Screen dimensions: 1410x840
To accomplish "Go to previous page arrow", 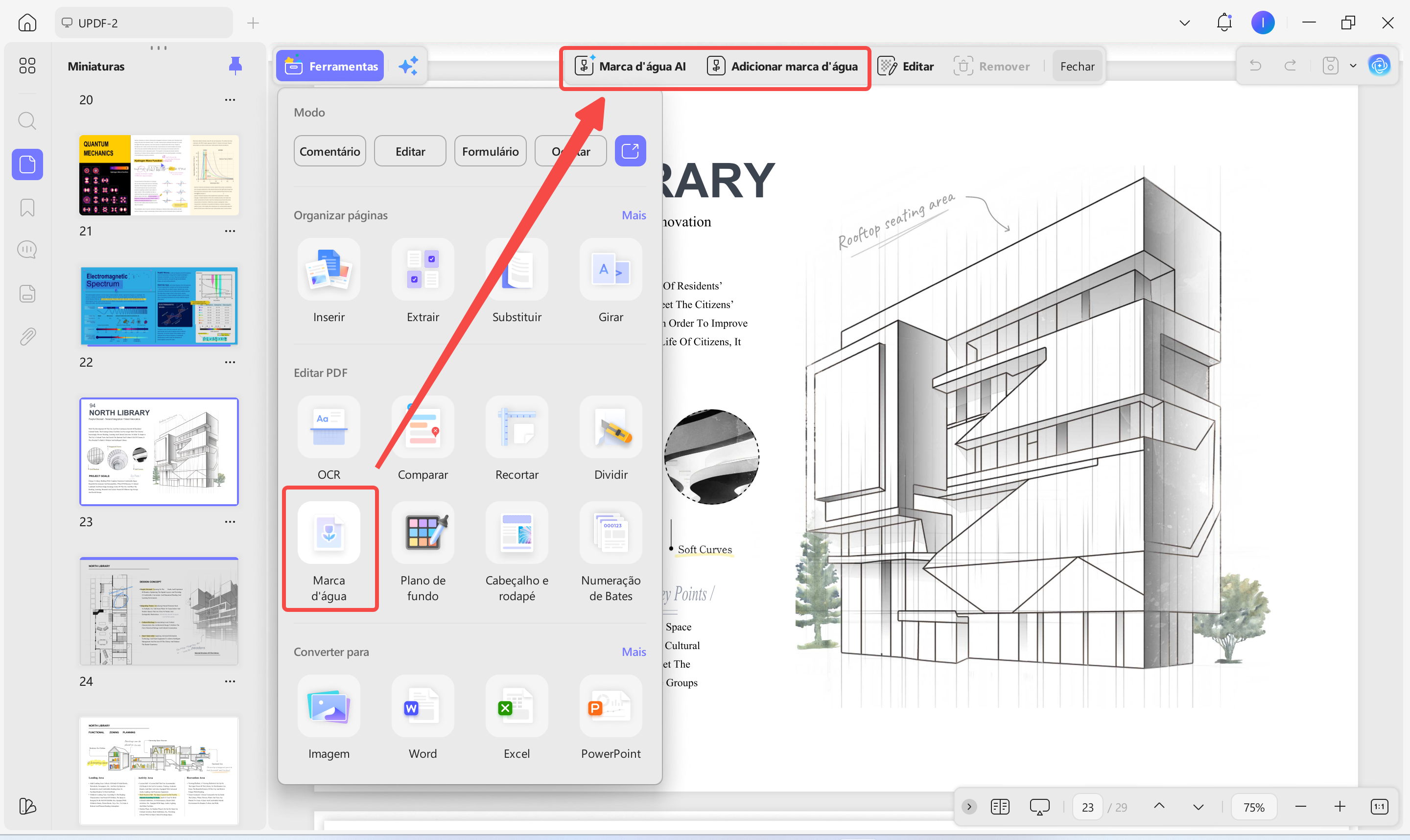I will [1159, 806].
